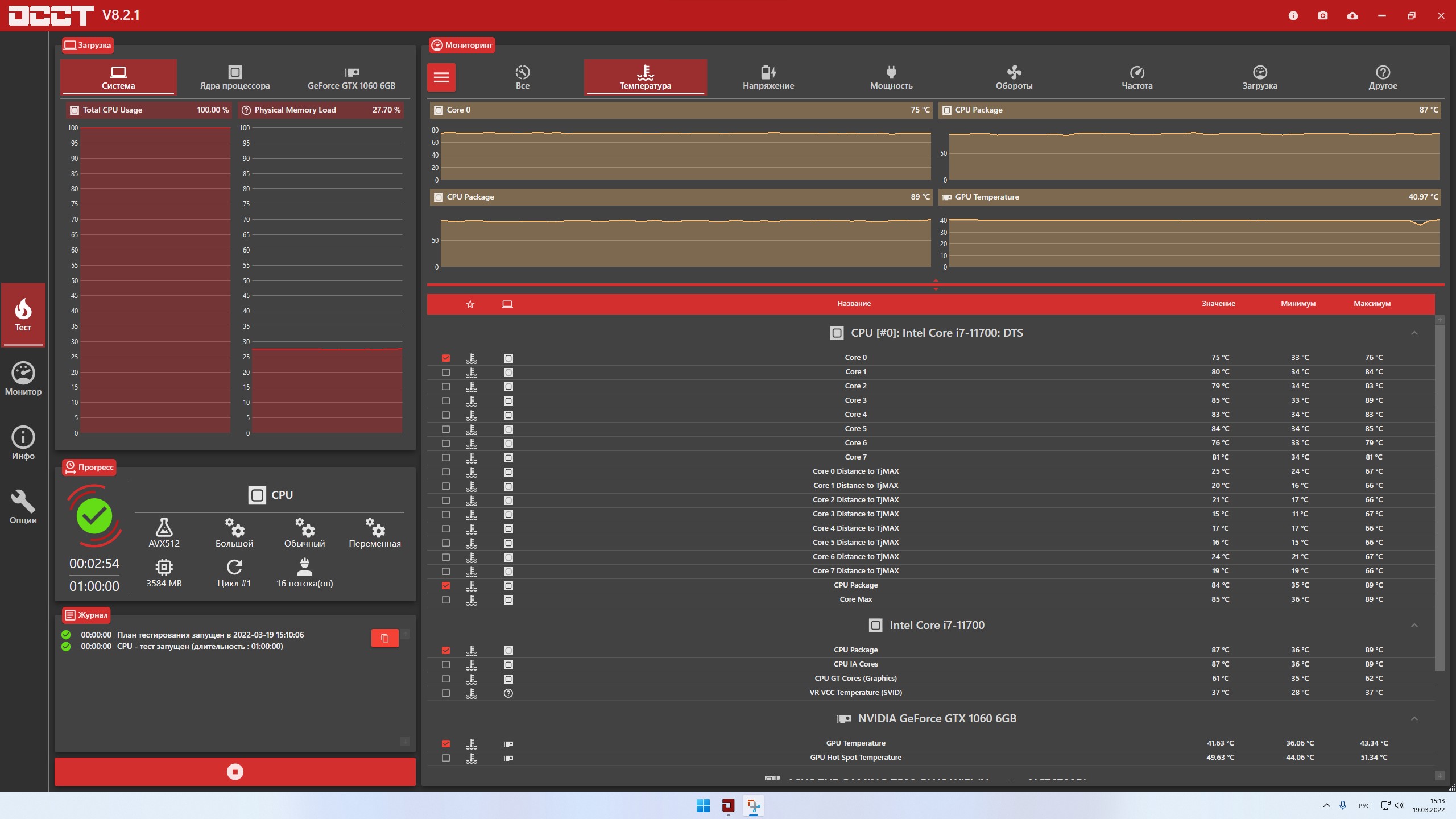This screenshot has width=1456, height=819.
Task: Collapse the NVIDIA GeForce GTX 1060 6GB group
Action: pyautogui.click(x=1414, y=719)
